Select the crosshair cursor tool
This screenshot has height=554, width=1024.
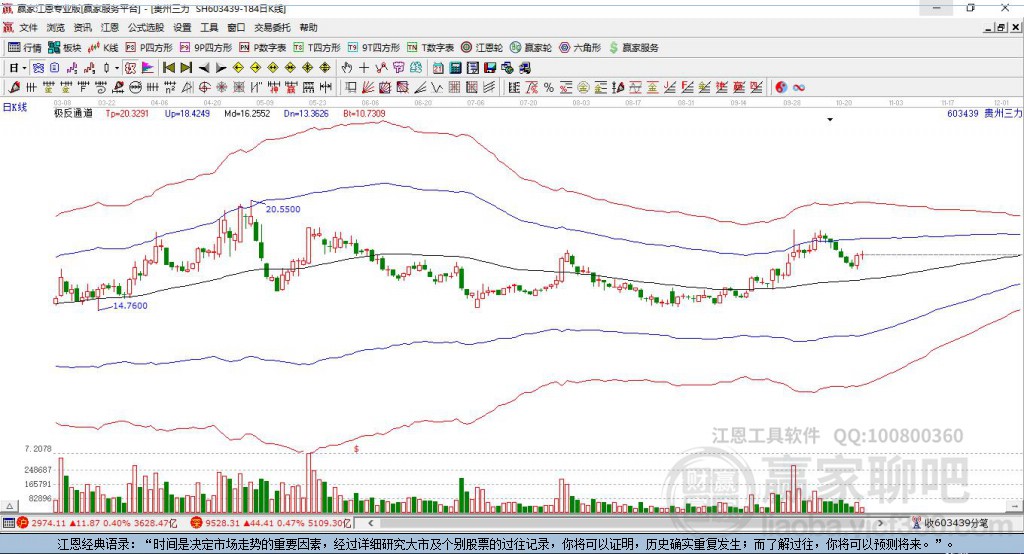tap(364, 68)
